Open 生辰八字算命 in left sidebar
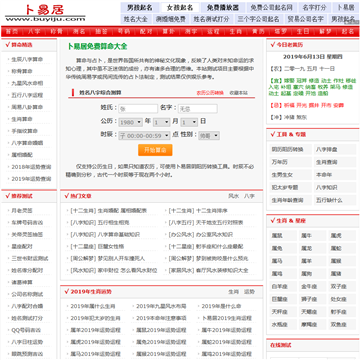The image size is (360, 360). pyautogui.click(x=27, y=59)
